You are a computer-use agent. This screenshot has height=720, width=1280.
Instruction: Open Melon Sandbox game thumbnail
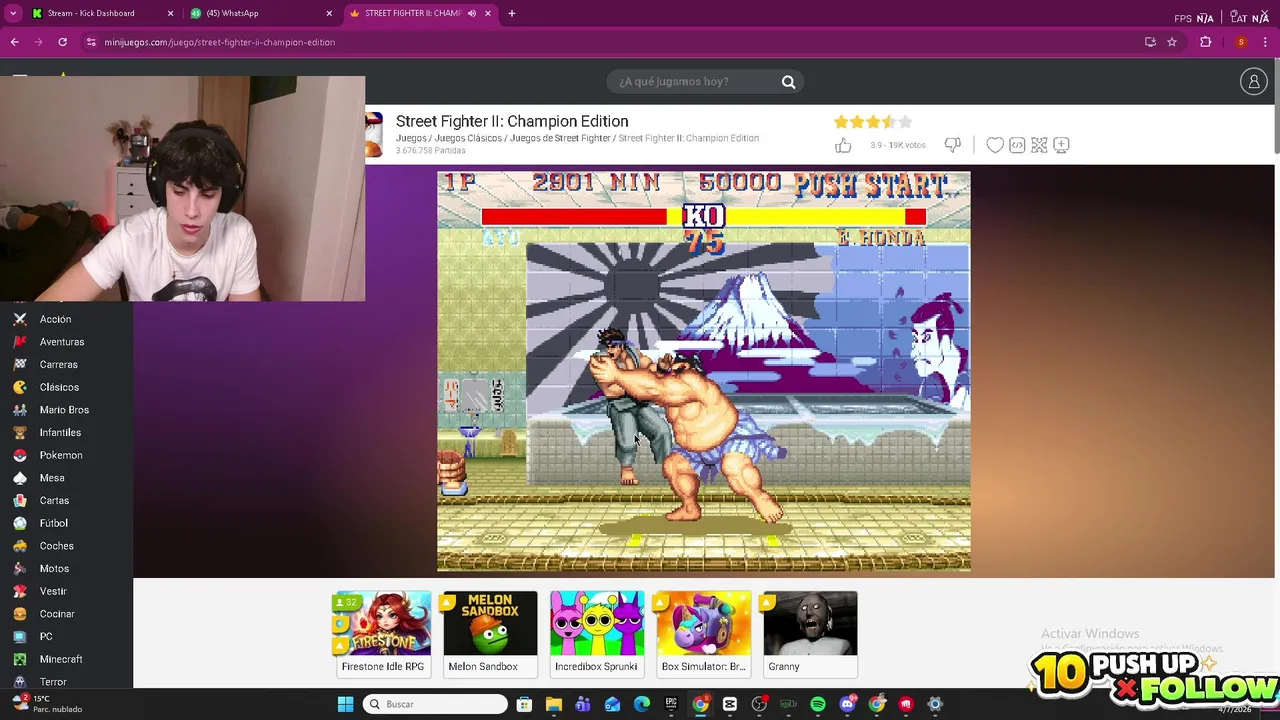490,633
